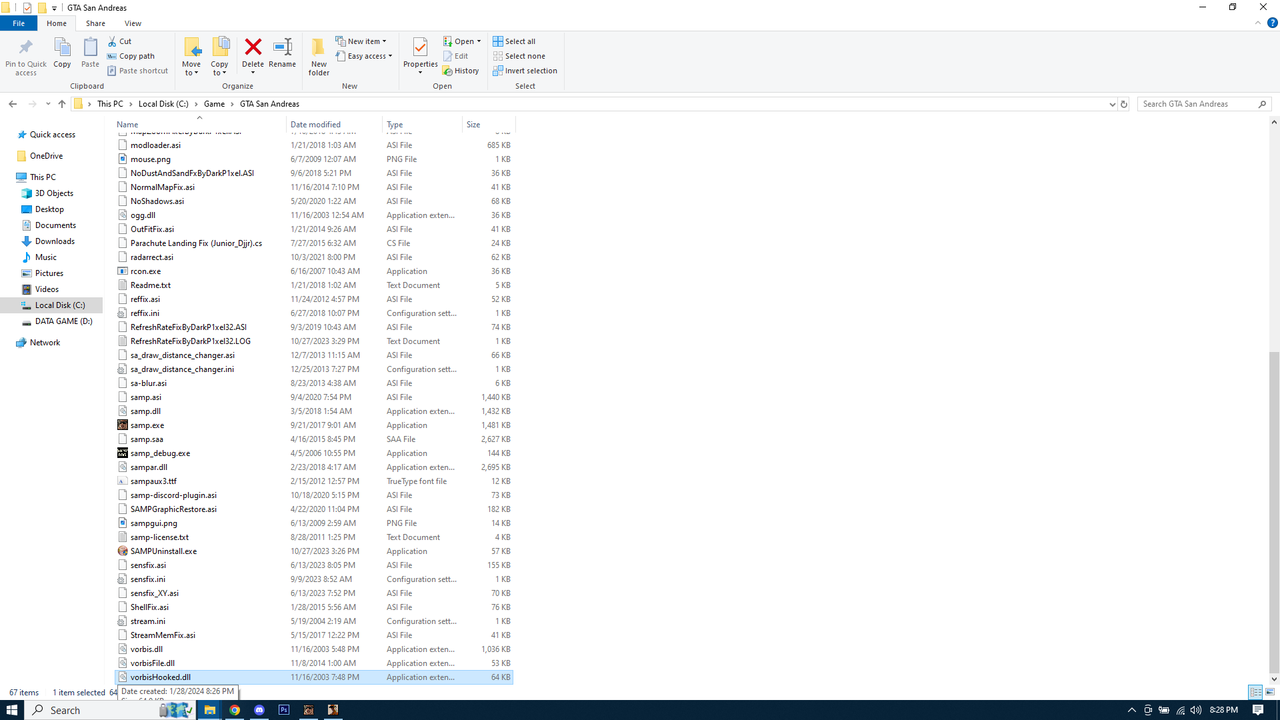Click the volume speaker tray icon
The height and width of the screenshot is (720, 1280).
click(x=1196, y=710)
